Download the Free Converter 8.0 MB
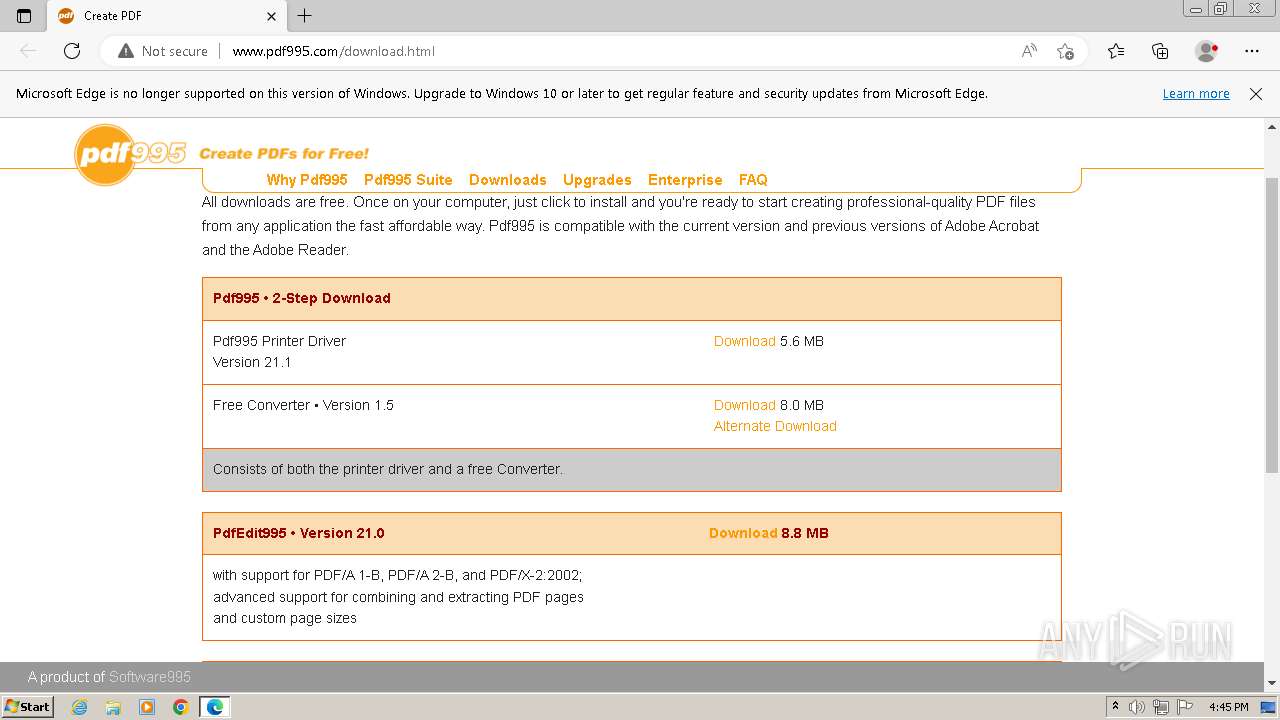 [745, 405]
